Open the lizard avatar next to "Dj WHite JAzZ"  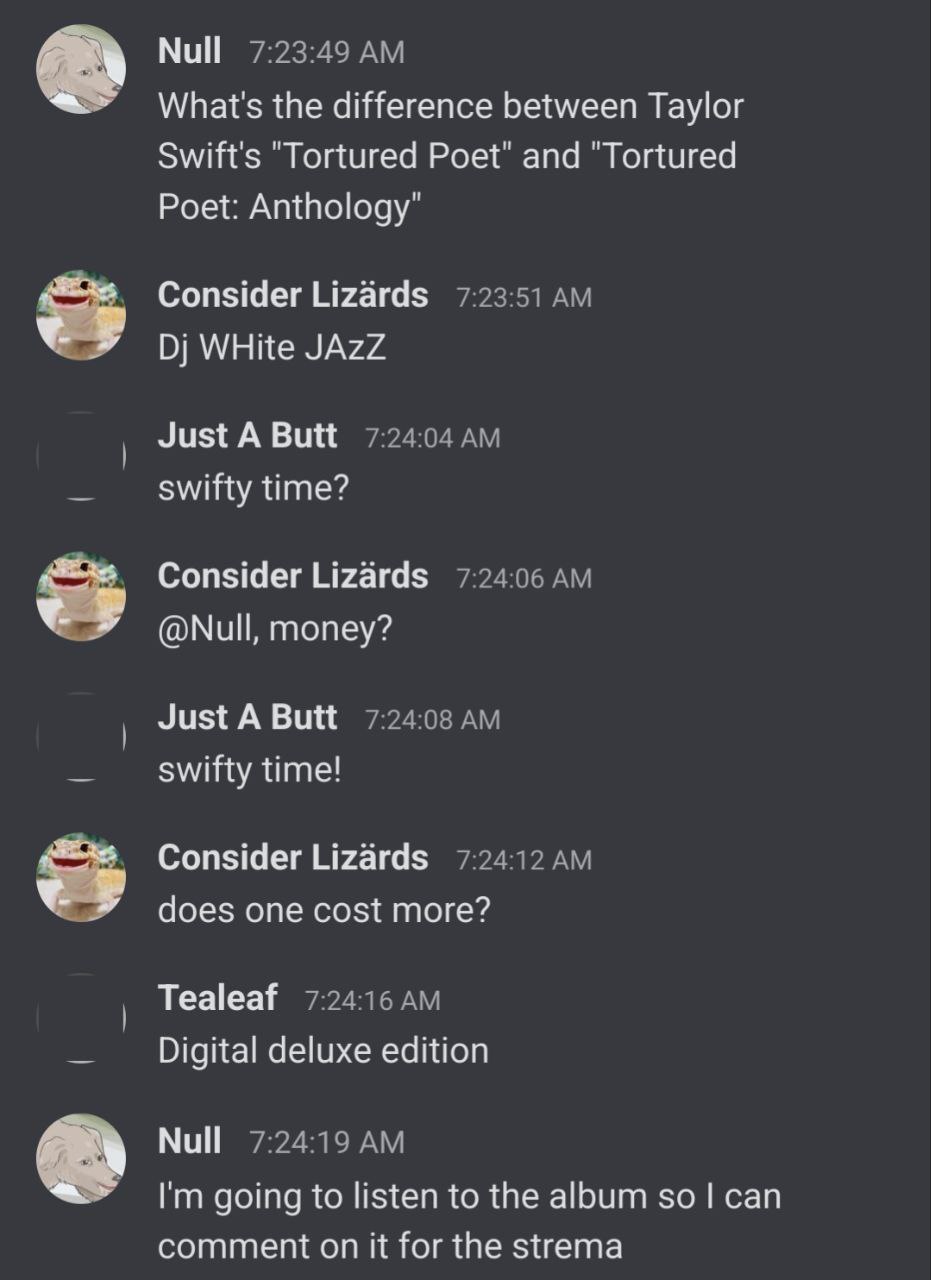81,314
